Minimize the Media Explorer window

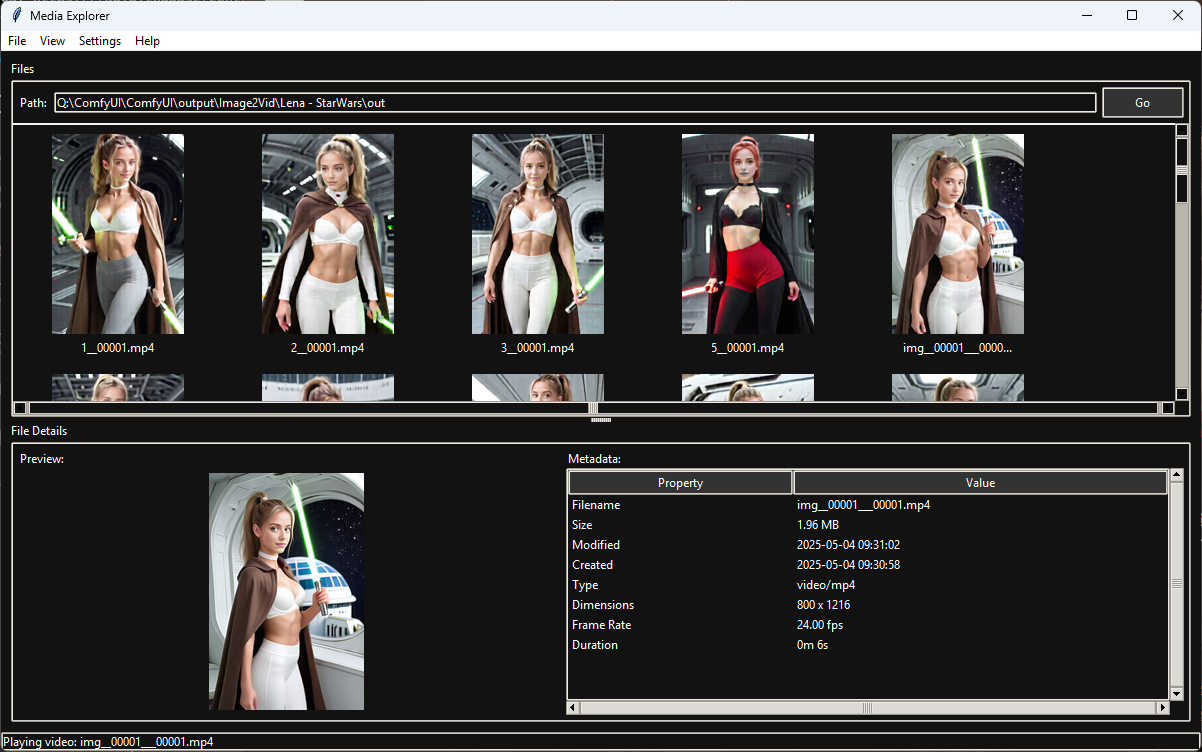[1086, 15]
